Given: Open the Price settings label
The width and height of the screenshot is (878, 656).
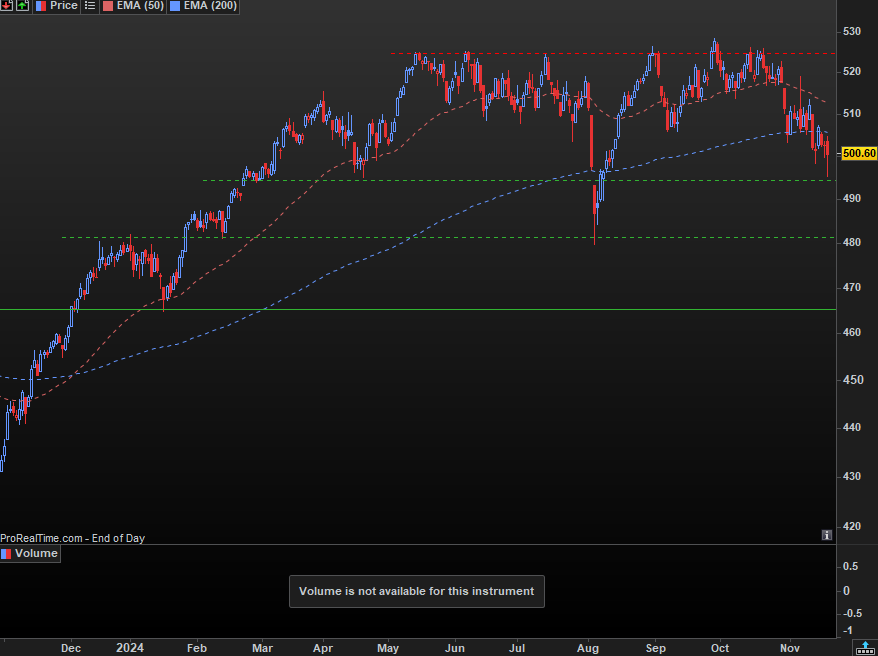Looking at the screenshot, I should [x=57, y=6].
